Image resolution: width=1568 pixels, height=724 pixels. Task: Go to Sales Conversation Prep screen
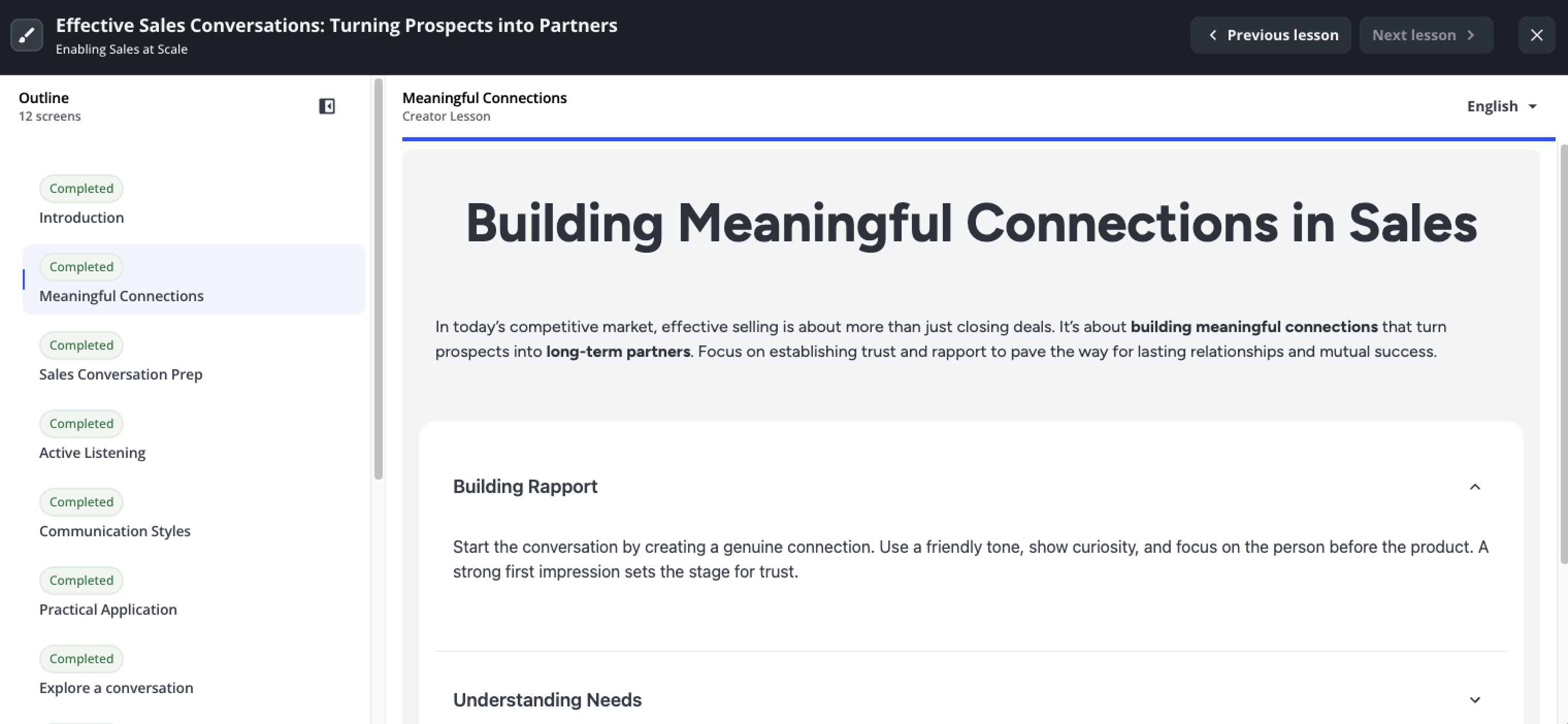pyautogui.click(x=121, y=375)
